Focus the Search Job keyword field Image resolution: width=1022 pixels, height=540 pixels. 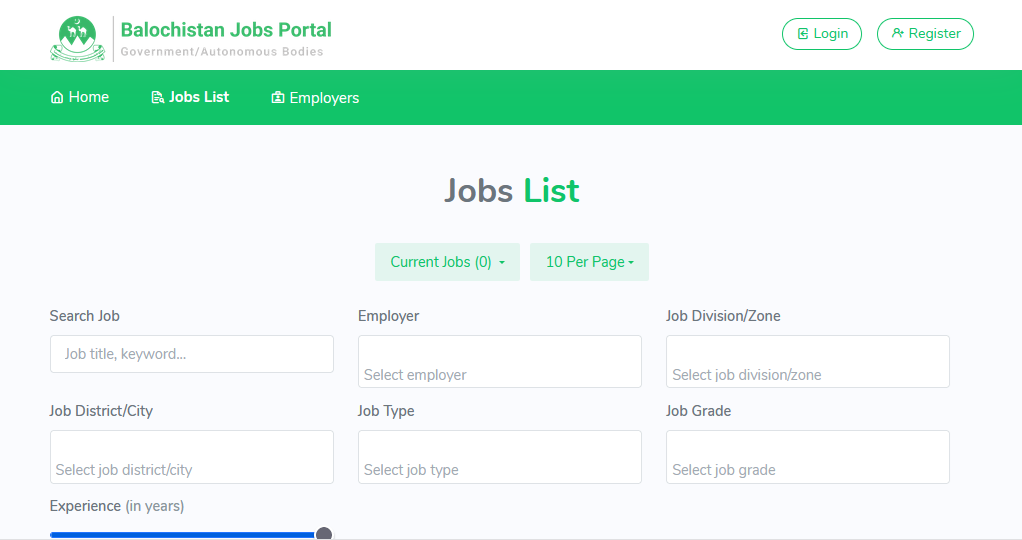191,354
